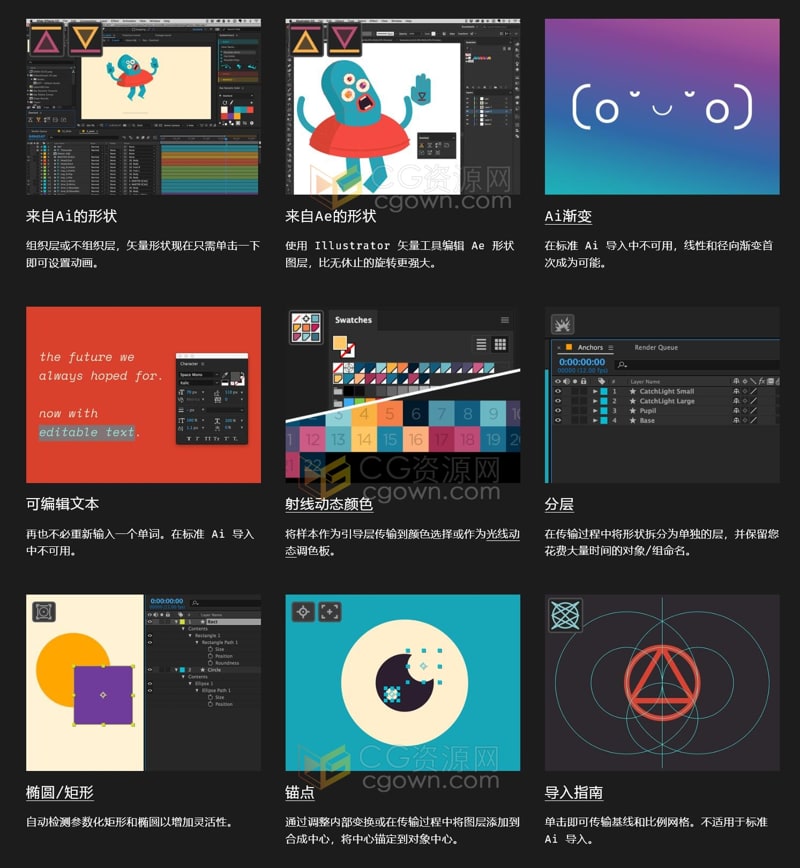The width and height of the screenshot is (800, 868).
Task: Click the circular mesh guides icon on the guide image
Action: tap(565, 614)
